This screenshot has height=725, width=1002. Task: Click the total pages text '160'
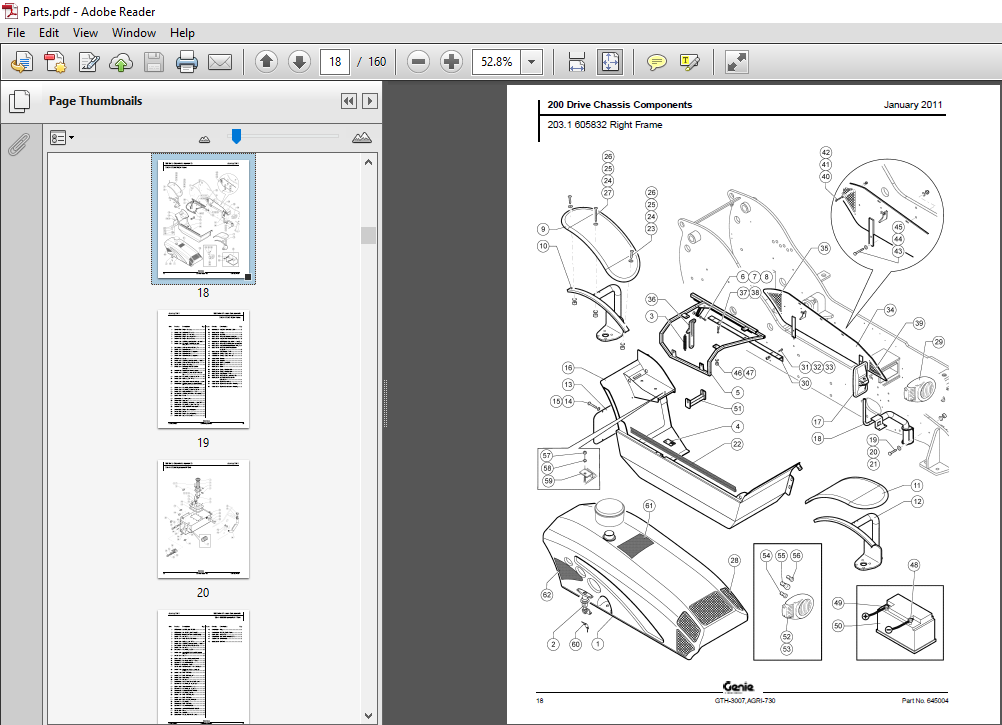[377, 62]
